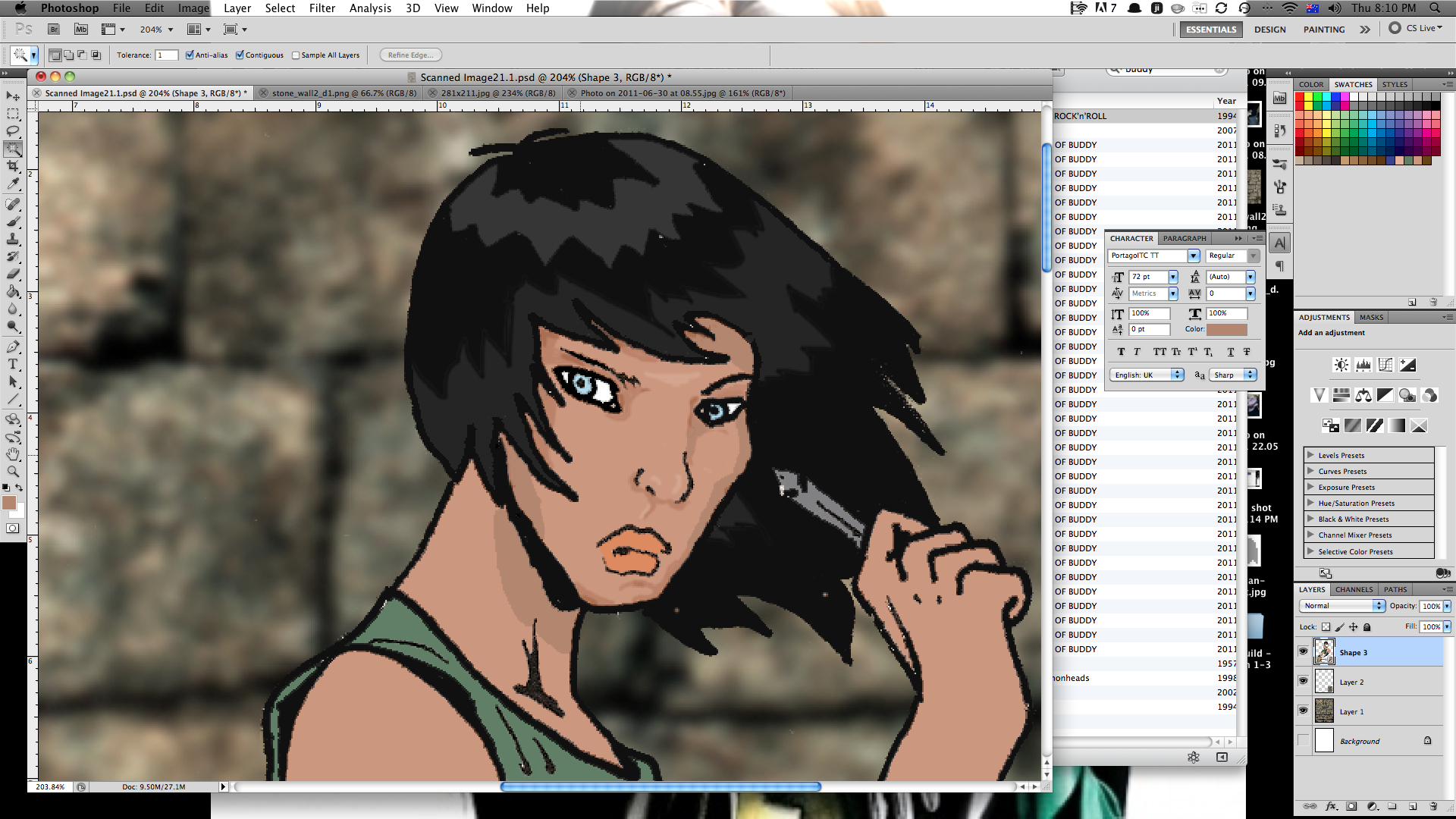The image size is (1456, 819).
Task: Open the Sharp anti-aliasing dropdown
Action: click(x=1233, y=375)
